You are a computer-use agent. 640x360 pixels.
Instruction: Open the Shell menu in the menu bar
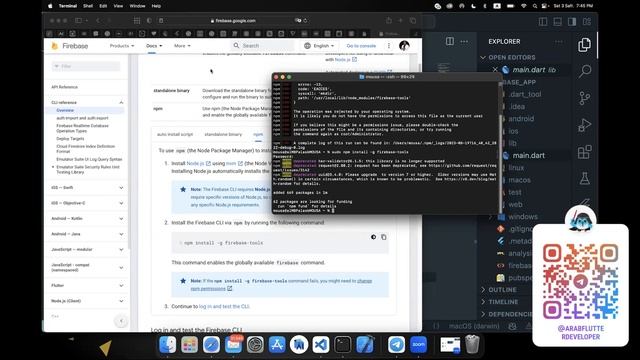(x=88, y=6)
